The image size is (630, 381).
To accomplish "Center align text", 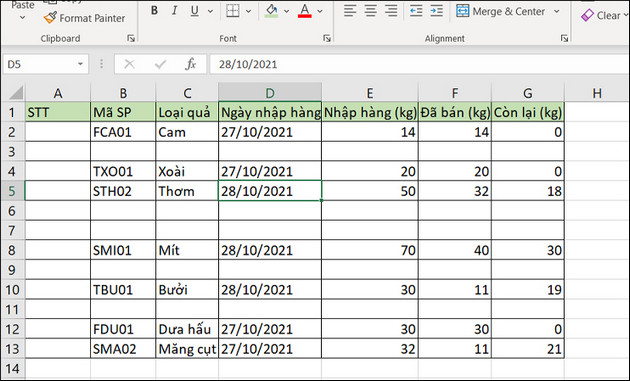I will point(370,11).
